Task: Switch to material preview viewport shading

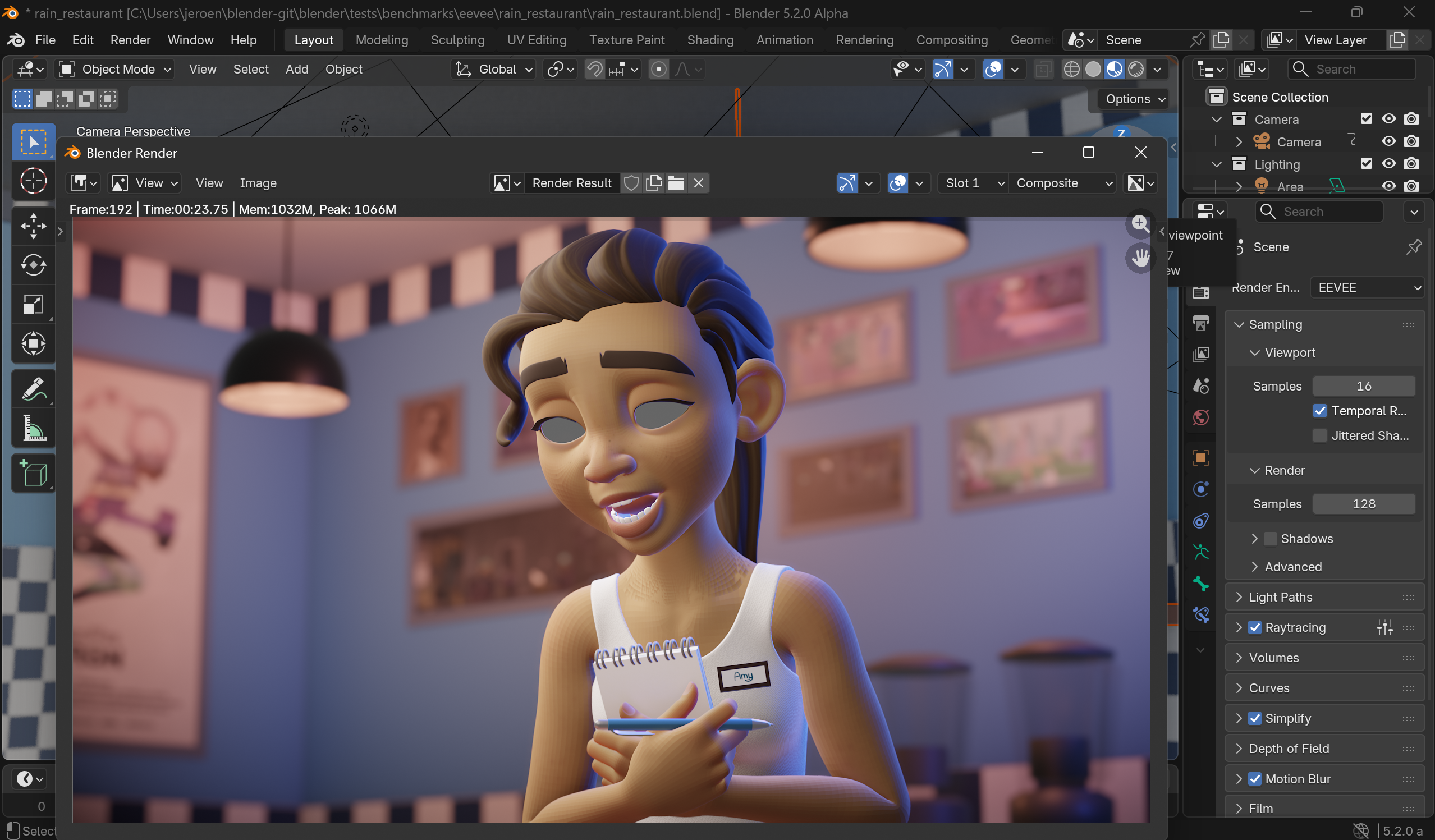Action: coord(1115,70)
